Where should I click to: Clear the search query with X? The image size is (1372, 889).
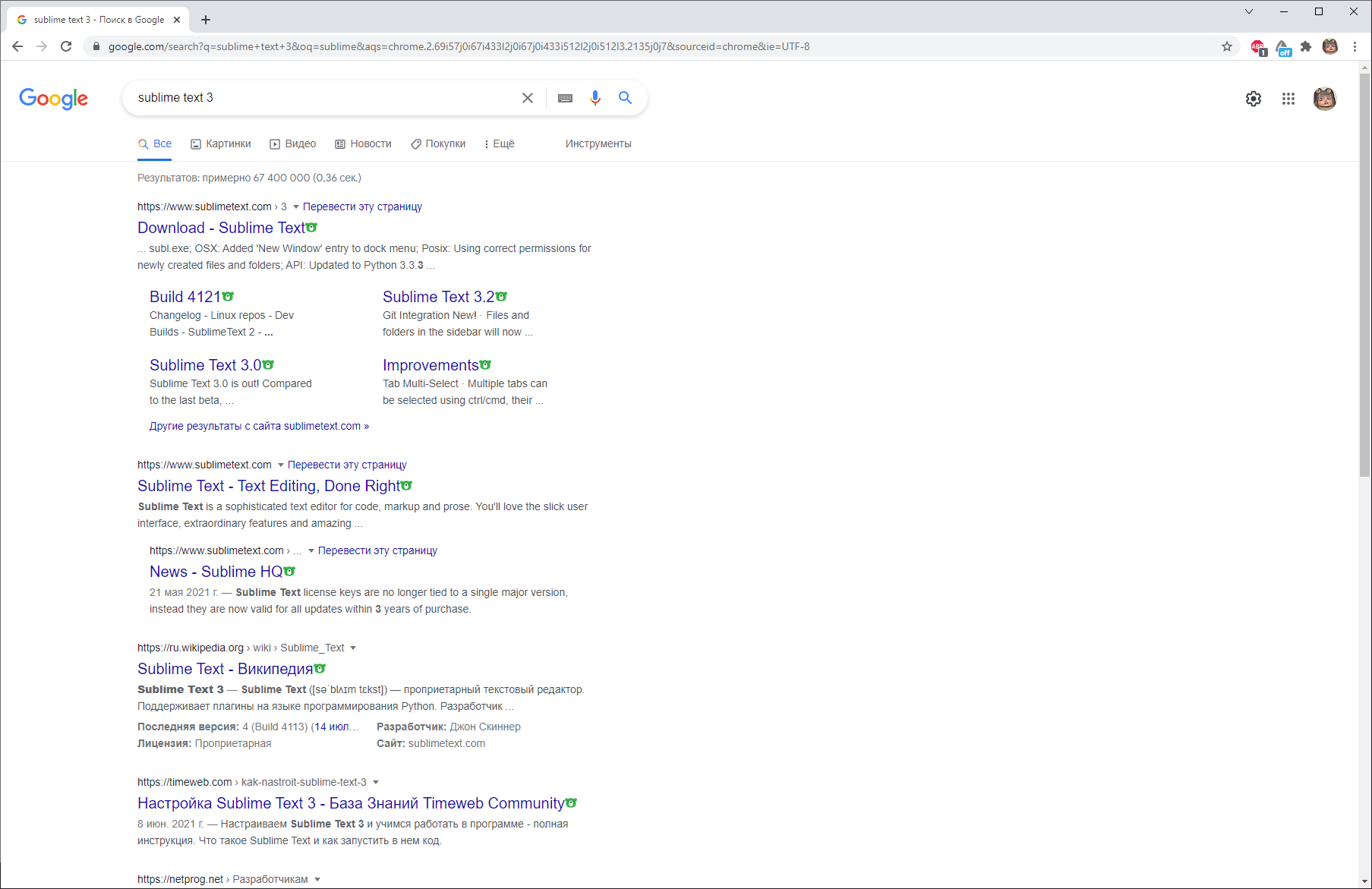point(528,98)
